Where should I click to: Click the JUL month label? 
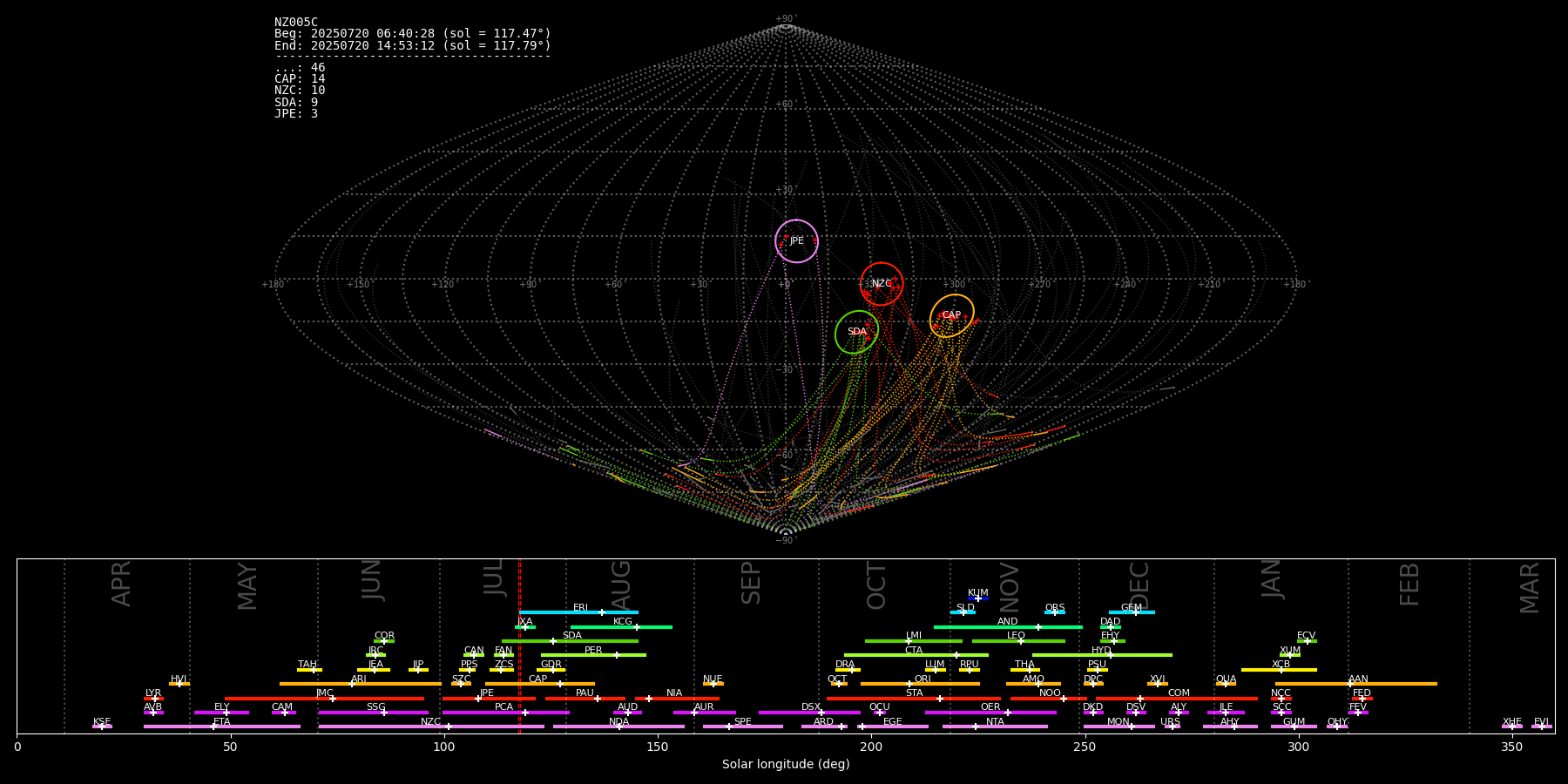[494, 578]
